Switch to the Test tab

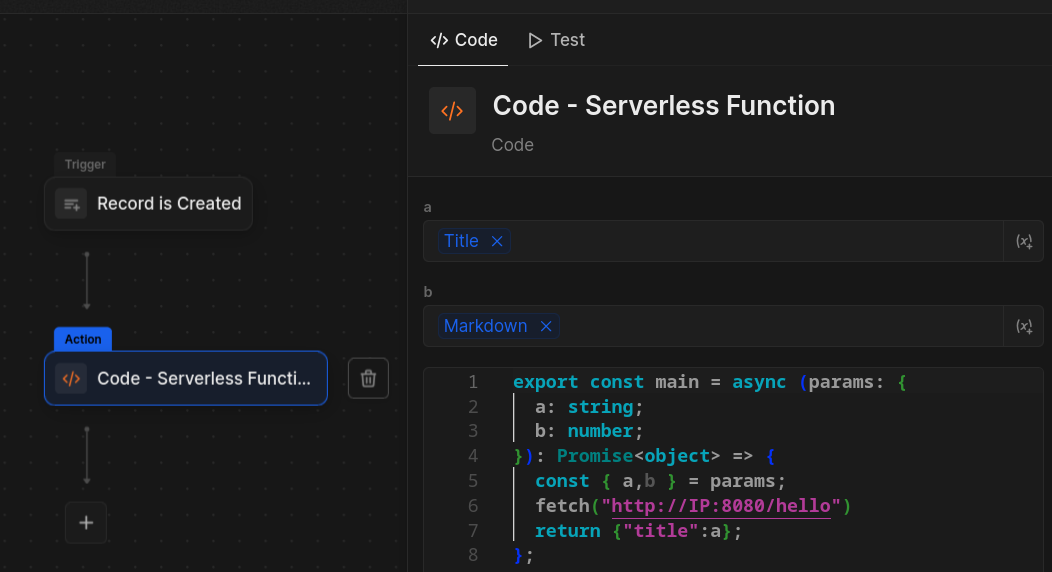click(556, 40)
